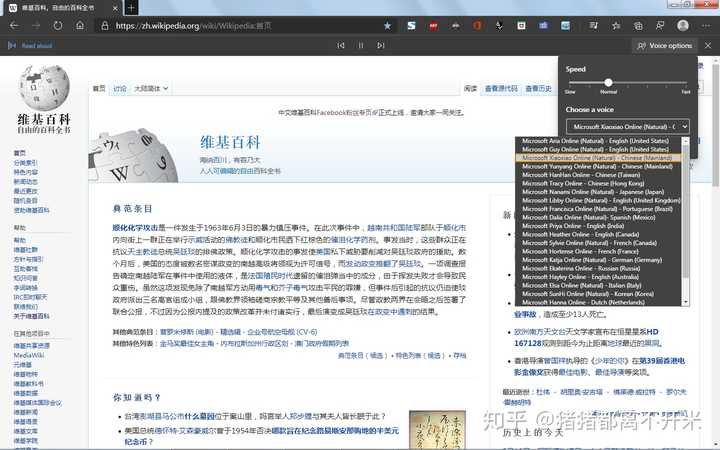The height and width of the screenshot is (450, 720).
Task: Open 随机条目 in the sidebar
Action: pos(25,201)
